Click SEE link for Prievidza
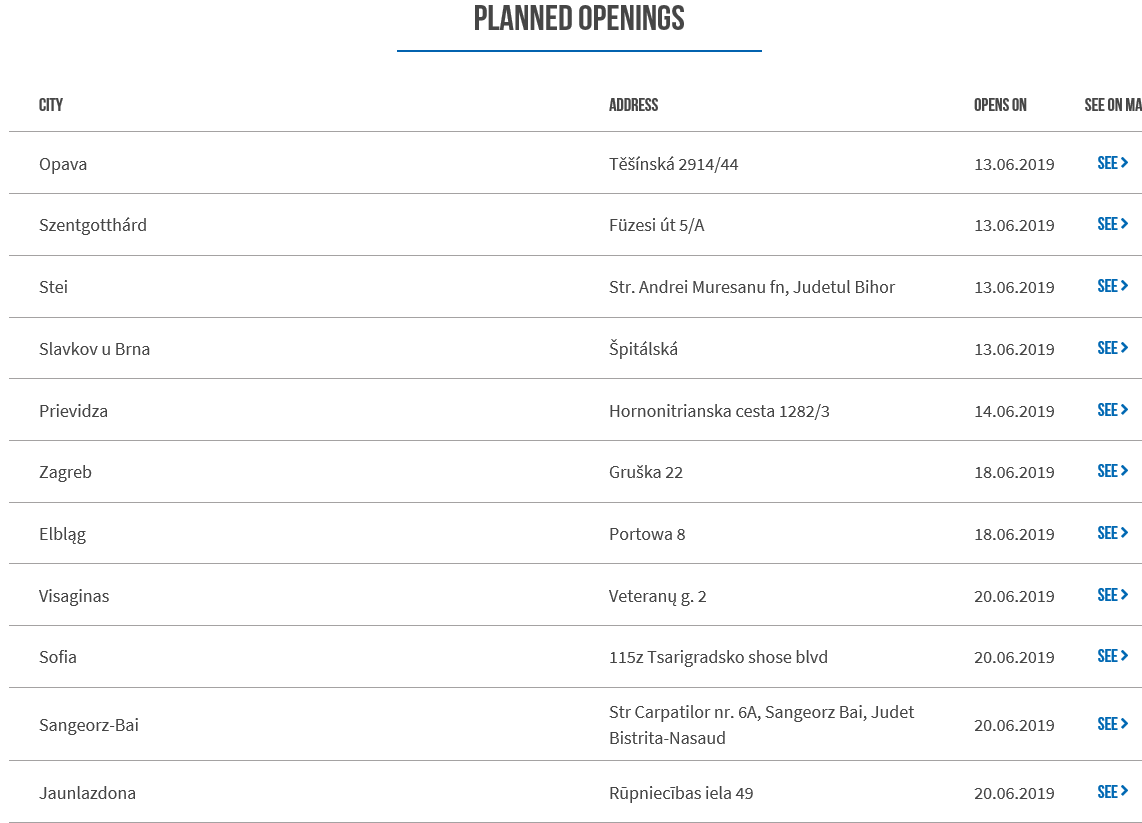The height and width of the screenshot is (823, 1142). click(x=1112, y=410)
